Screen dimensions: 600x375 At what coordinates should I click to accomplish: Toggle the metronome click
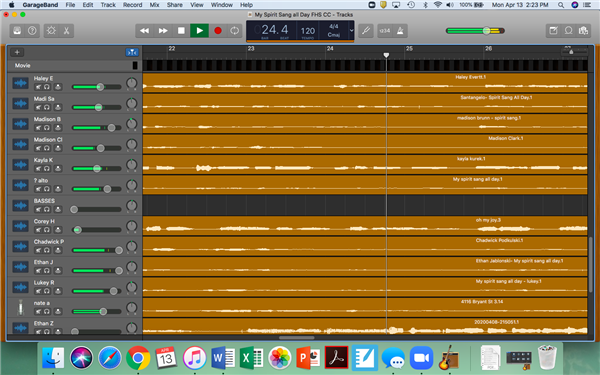[x=400, y=31]
